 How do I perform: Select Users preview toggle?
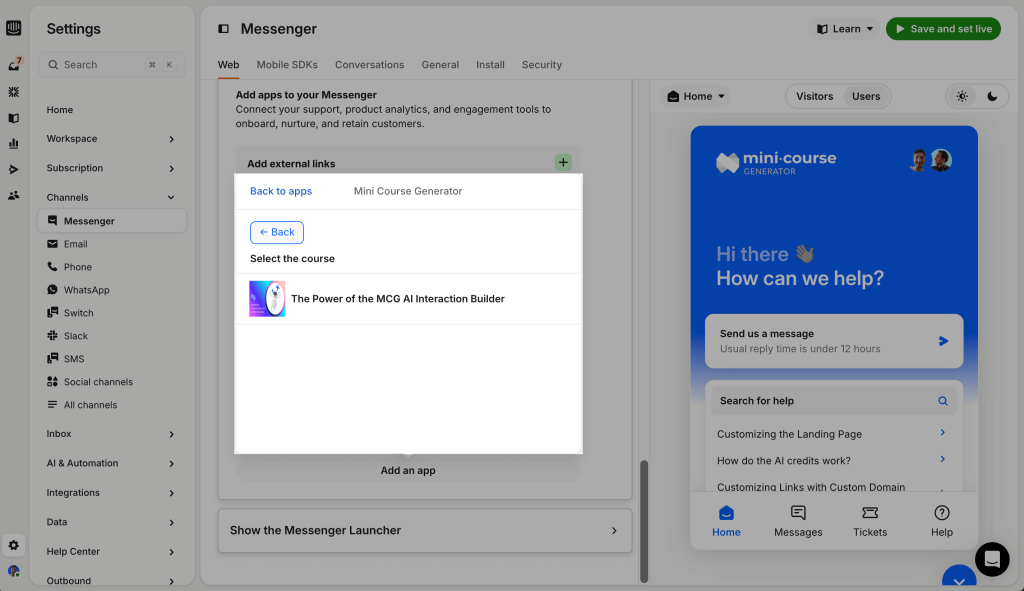click(866, 96)
